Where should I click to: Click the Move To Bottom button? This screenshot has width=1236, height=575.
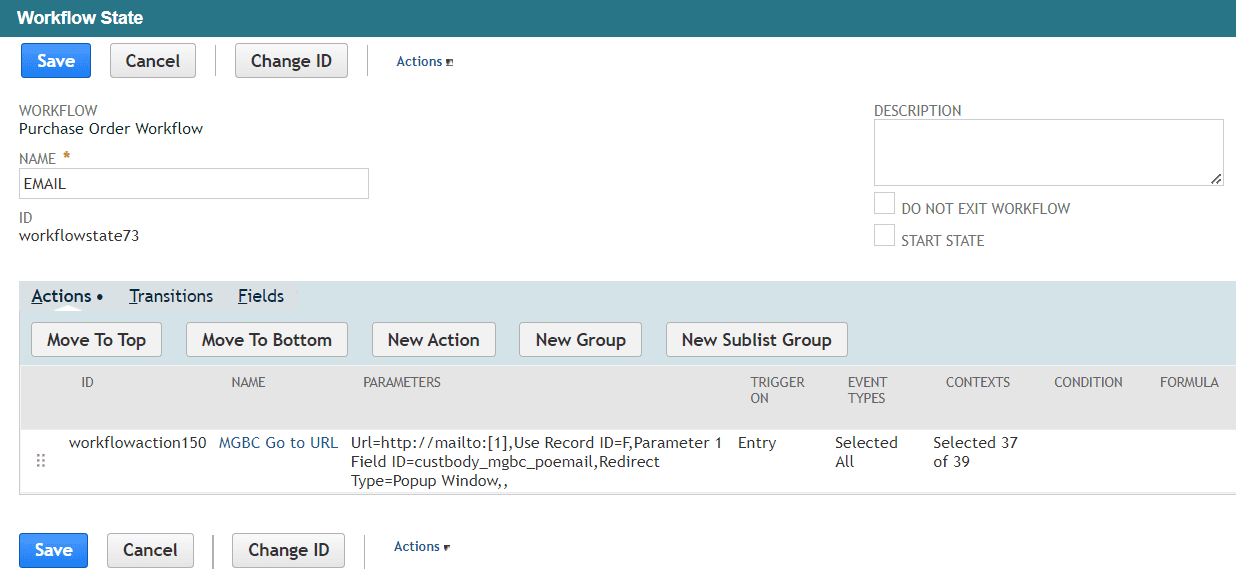pyautogui.click(x=267, y=340)
